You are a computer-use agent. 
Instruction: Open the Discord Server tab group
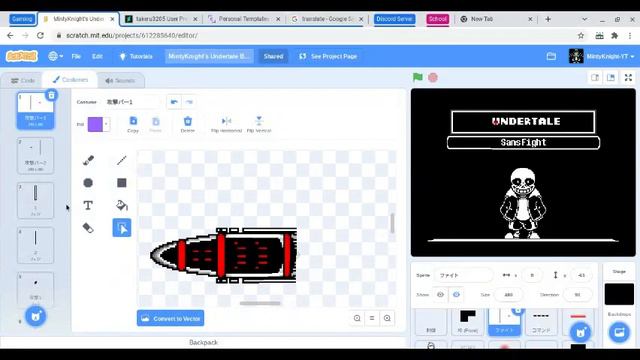[x=394, y=19]
